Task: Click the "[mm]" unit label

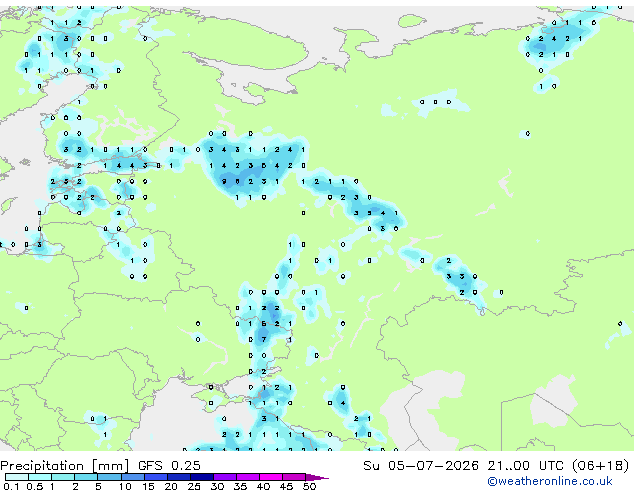Action: coord(110,465)
